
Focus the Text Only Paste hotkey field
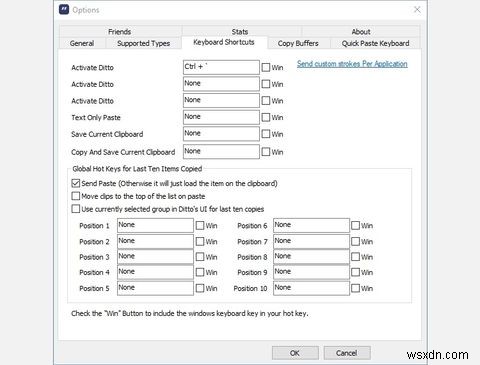221,117
